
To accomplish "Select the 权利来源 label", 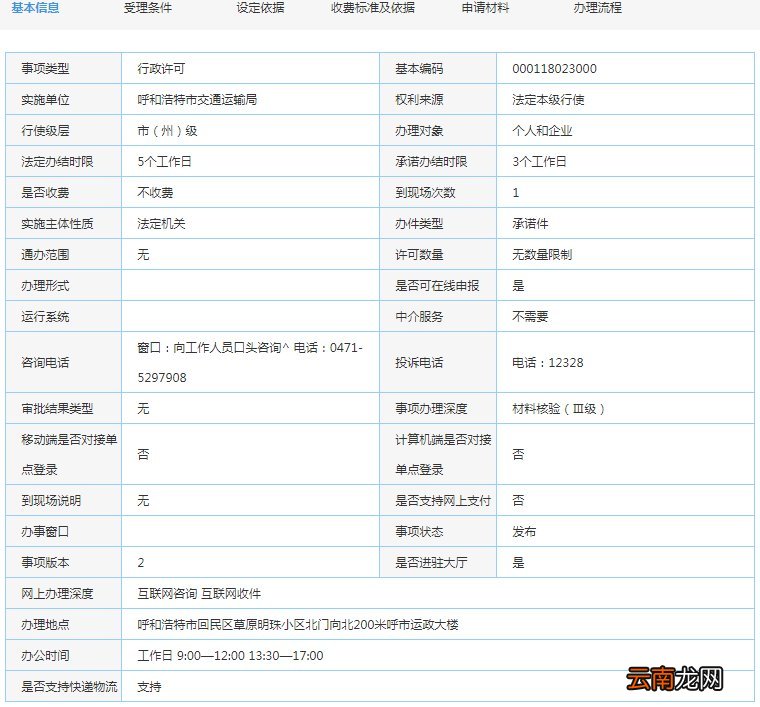I will tap(419, 100).
